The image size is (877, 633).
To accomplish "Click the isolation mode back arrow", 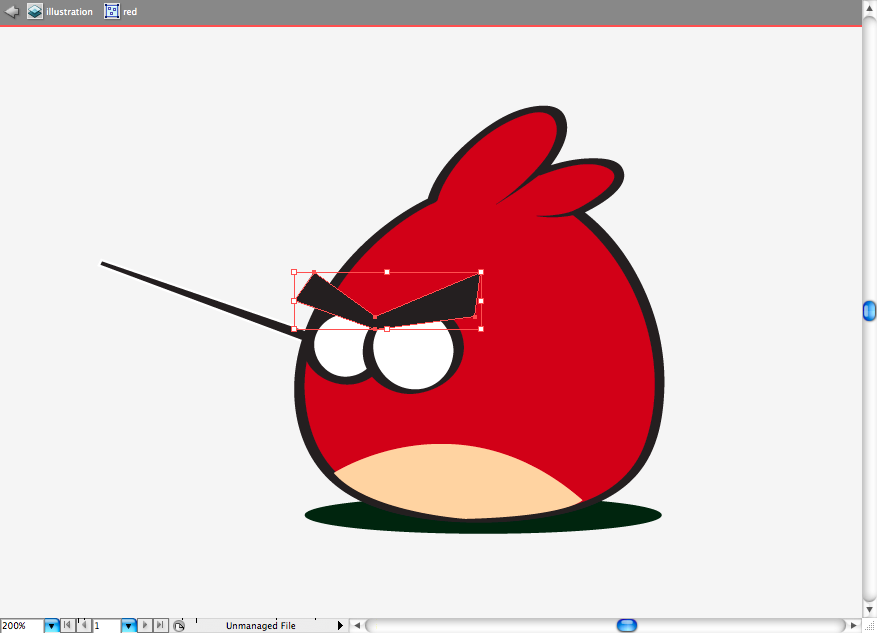I will 12,11.
